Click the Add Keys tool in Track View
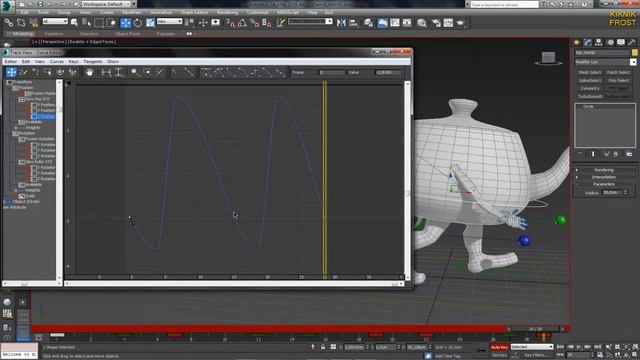 (36, 72)
